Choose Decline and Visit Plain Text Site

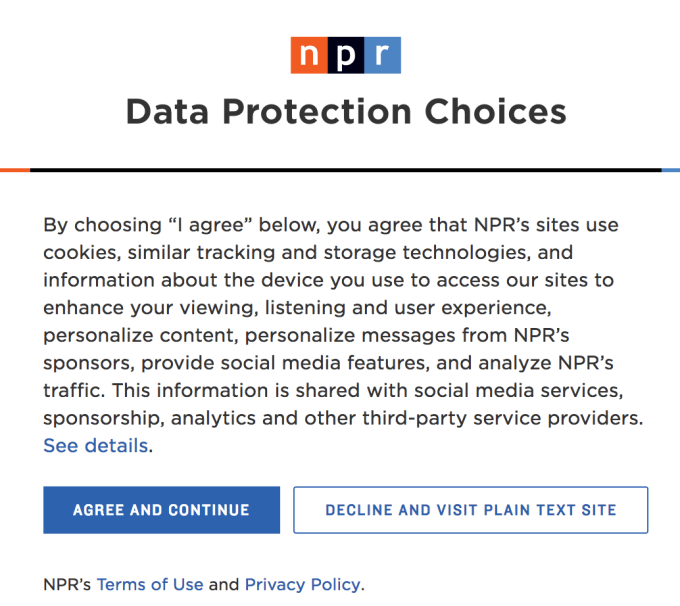coord(470,510)
